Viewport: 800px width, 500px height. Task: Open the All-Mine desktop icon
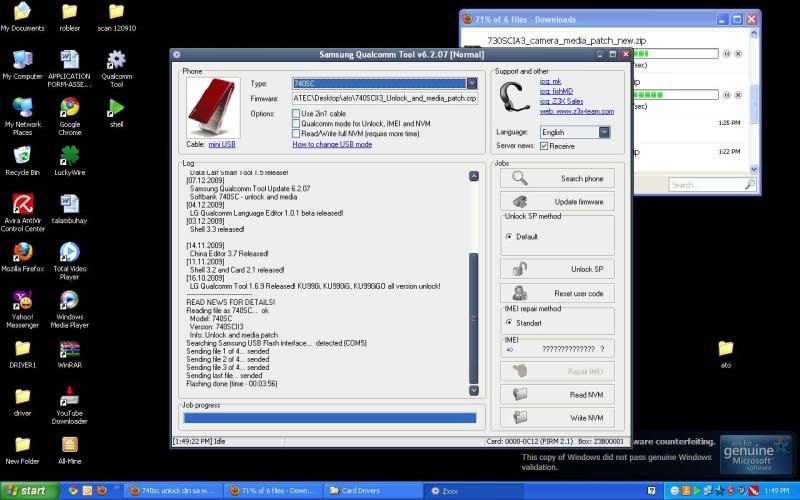tap(69, 449)
